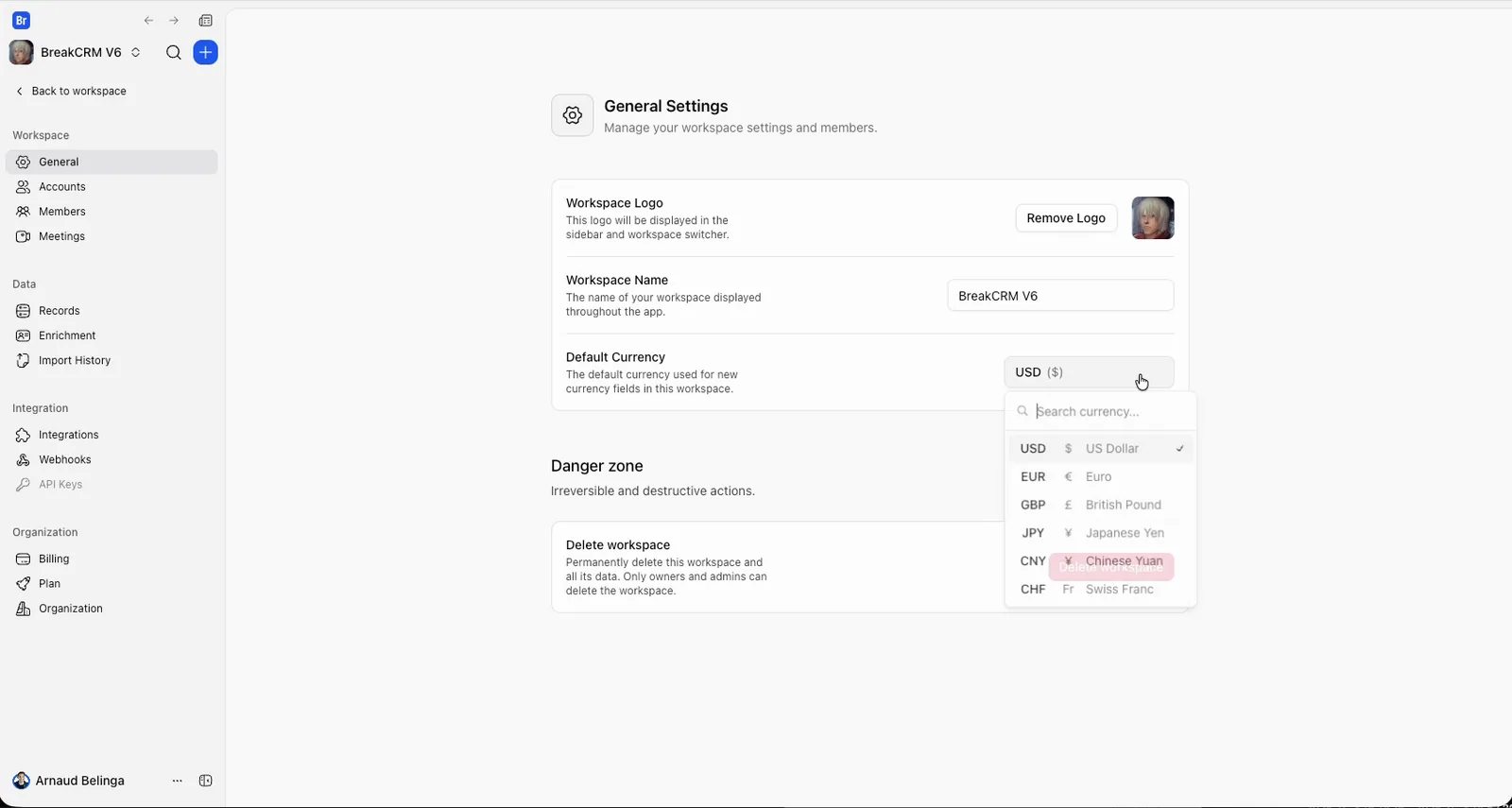Click the Workspace Name text field
This screenshot has height=808, width=1512.
pyautogui.click(x=1060, y=296)
